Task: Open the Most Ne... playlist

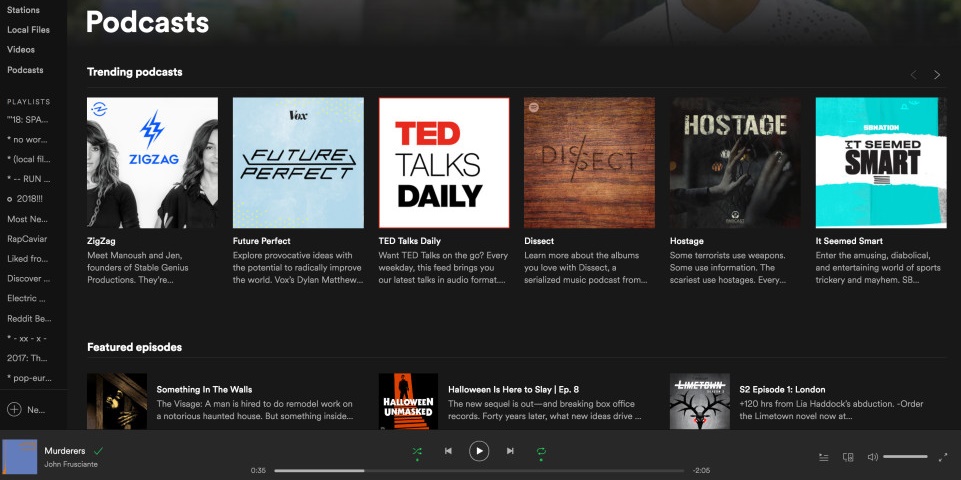Action: [x=27, y=219]
